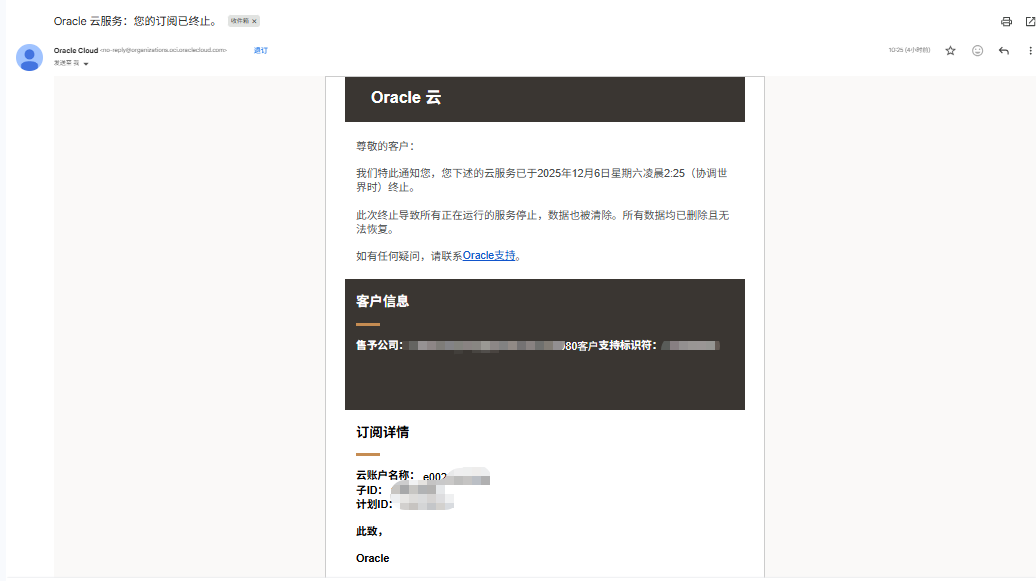Open the Oracle支持 support link

point(489,256)
